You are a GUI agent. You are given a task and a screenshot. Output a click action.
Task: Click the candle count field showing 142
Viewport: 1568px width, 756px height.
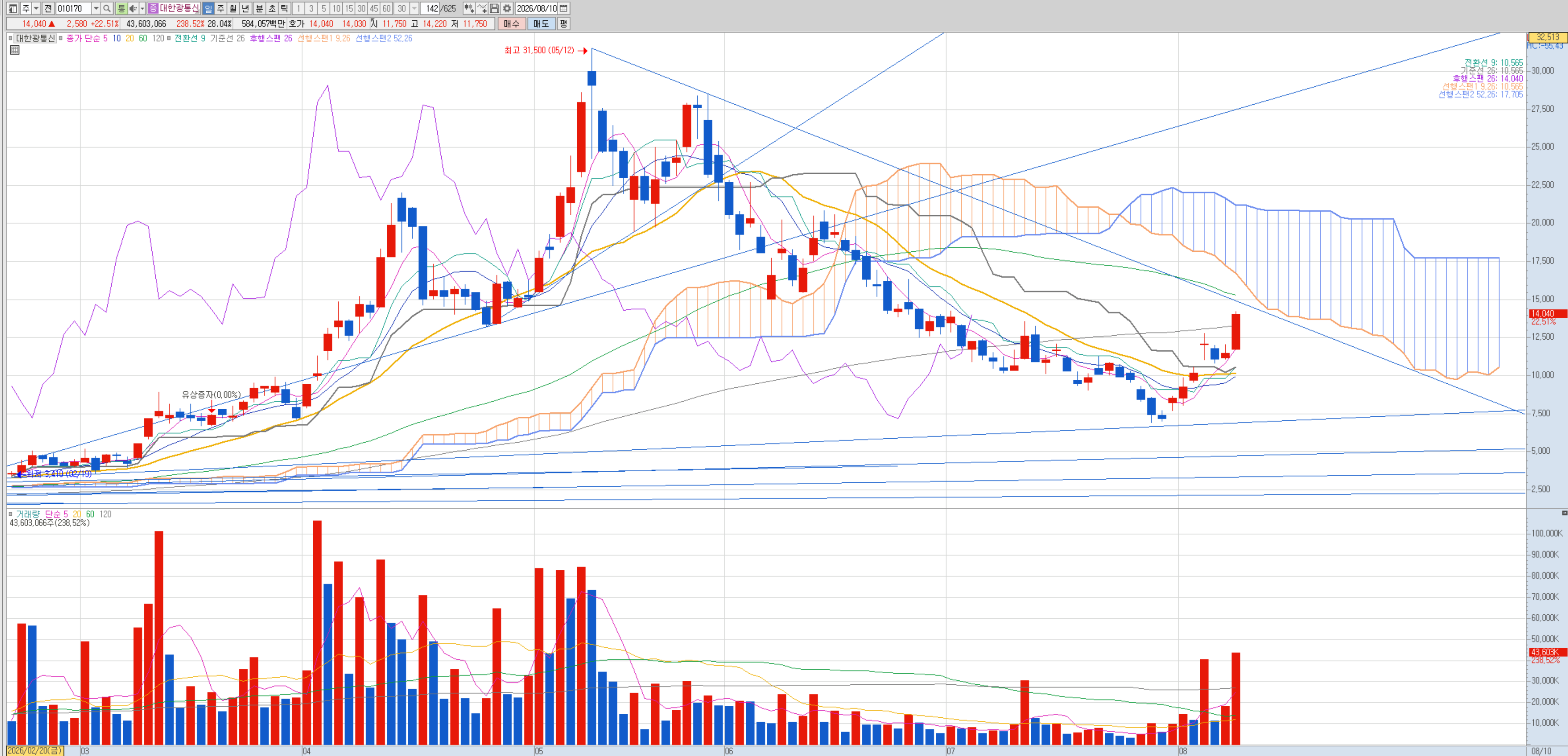(430, 8)
